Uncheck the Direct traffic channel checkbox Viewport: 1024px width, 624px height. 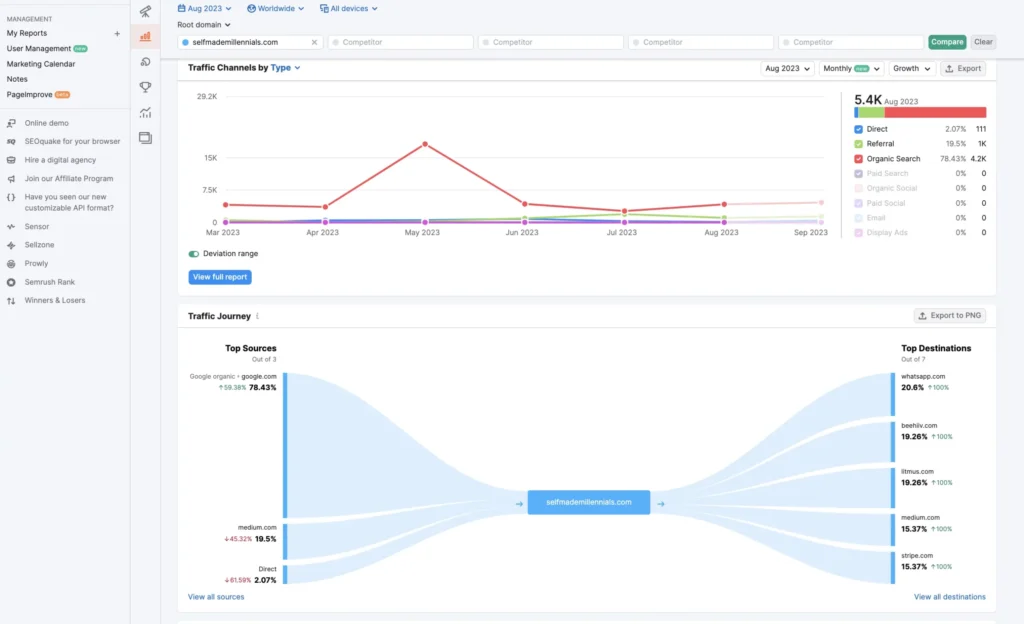(857, 129)
